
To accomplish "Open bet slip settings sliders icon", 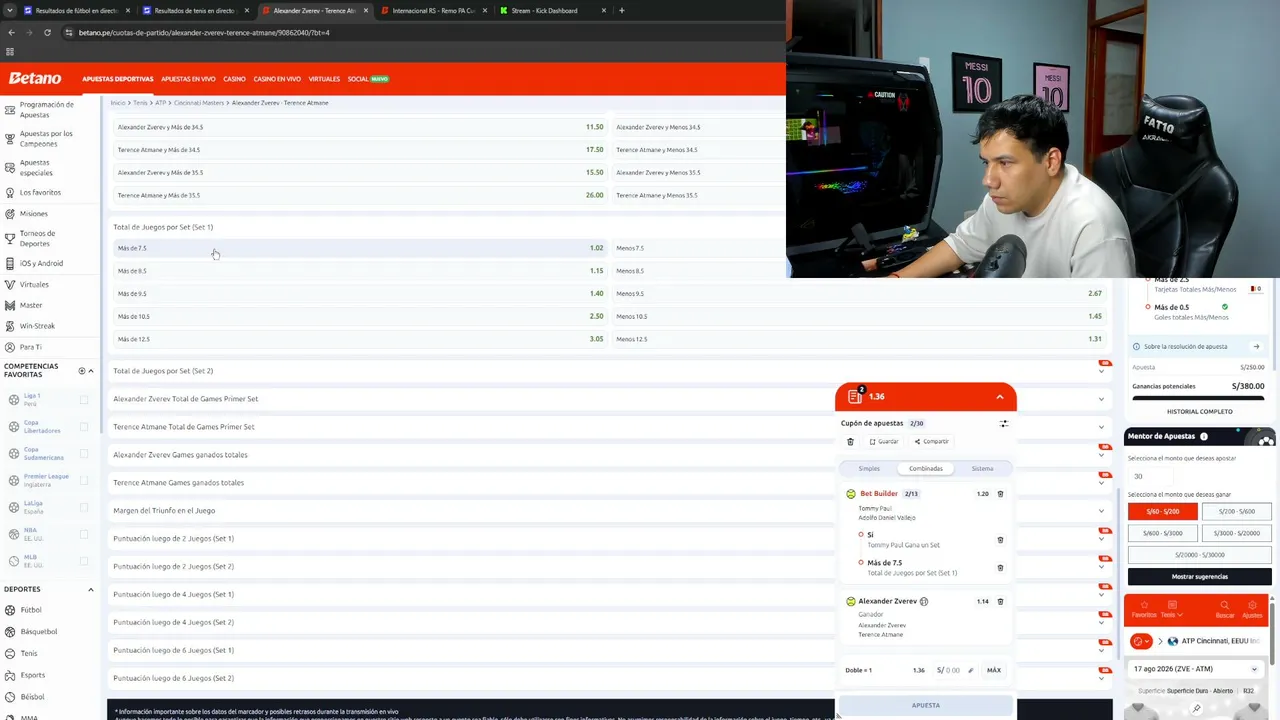I will [x=1004, y=423].
